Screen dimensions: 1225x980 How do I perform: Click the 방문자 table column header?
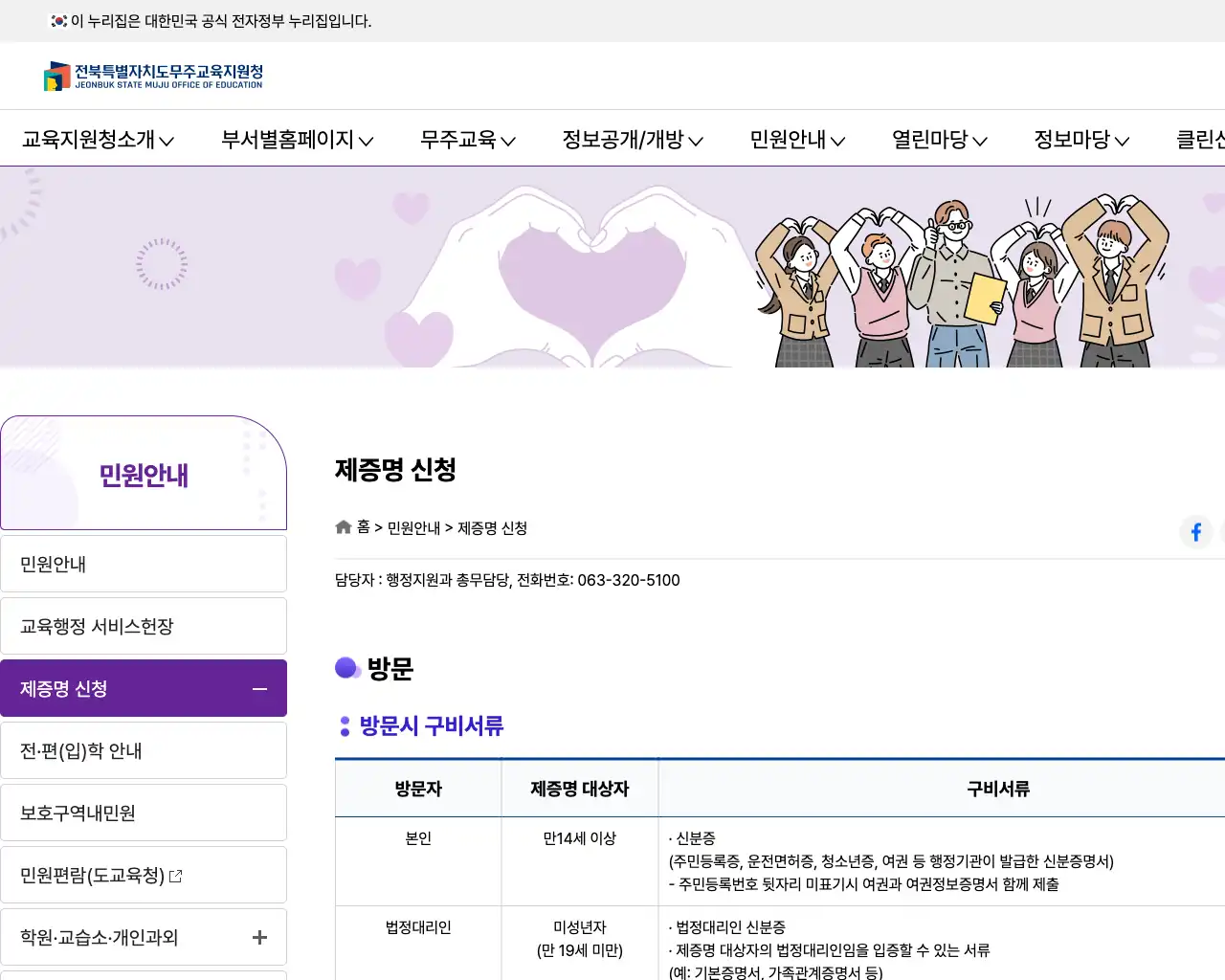tap(418, 789)
